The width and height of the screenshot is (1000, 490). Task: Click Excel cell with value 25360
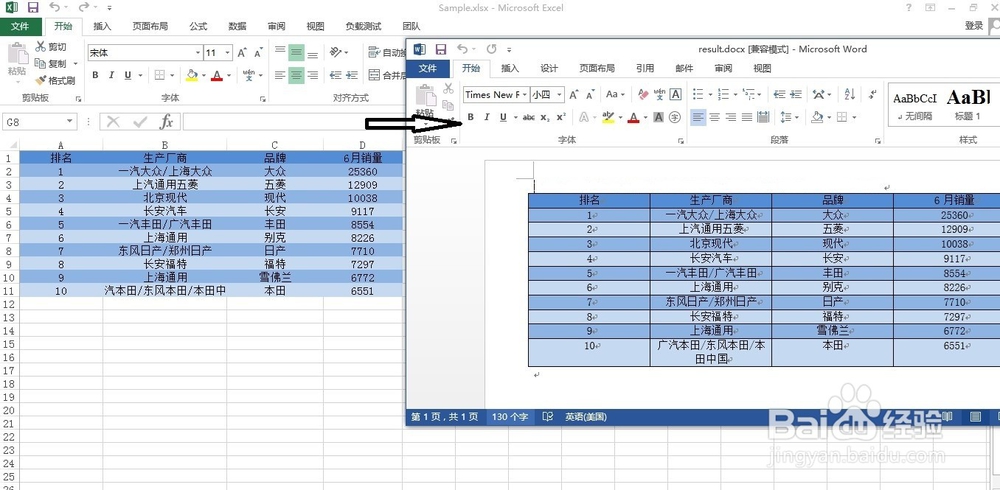click(x=363, y=171)
